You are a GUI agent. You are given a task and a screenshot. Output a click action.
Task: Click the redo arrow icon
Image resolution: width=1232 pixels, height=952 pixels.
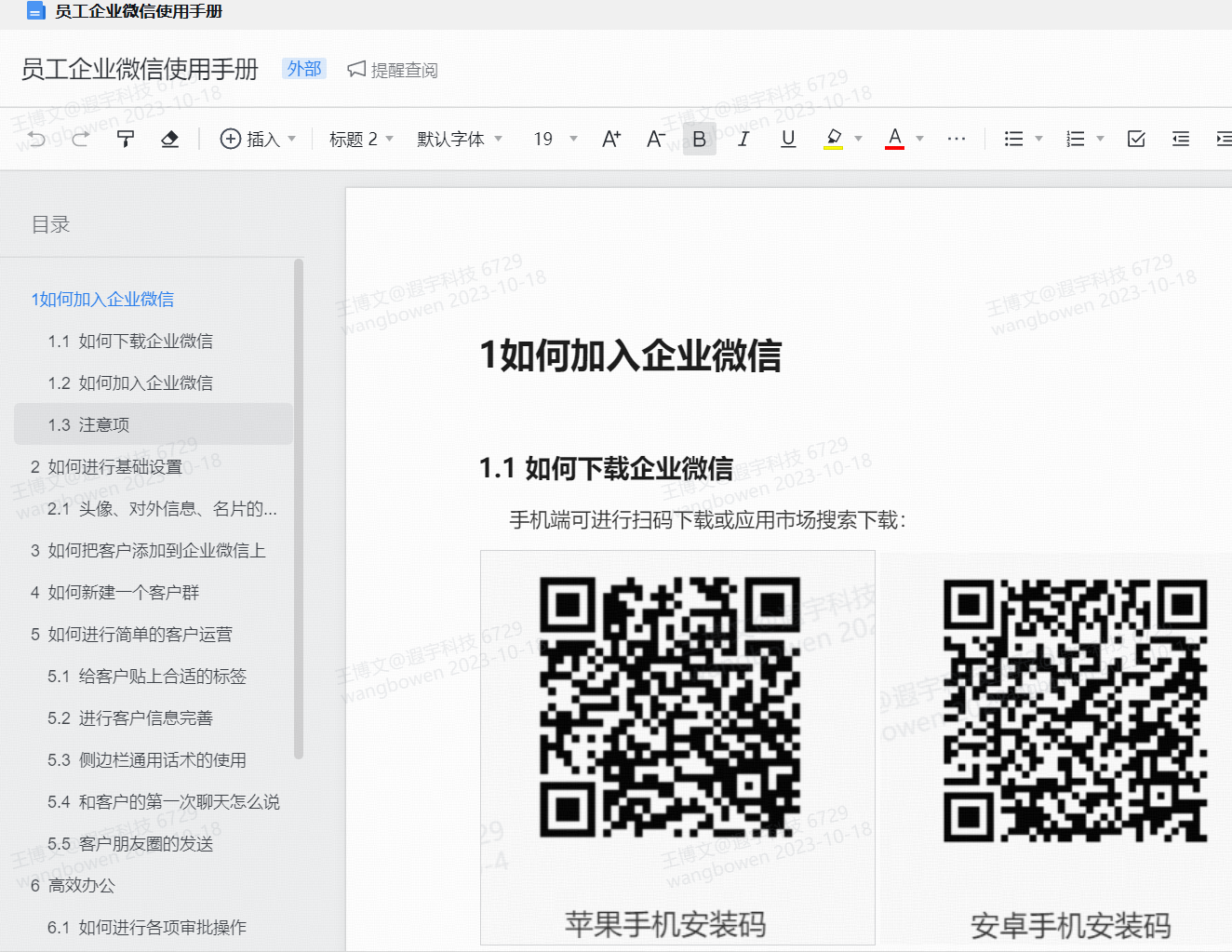click(81, 139)
